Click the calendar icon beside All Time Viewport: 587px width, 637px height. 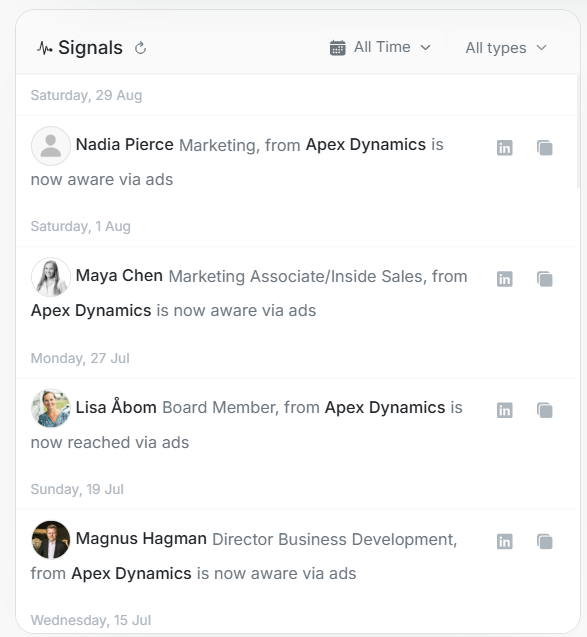[x=338, y=48]
